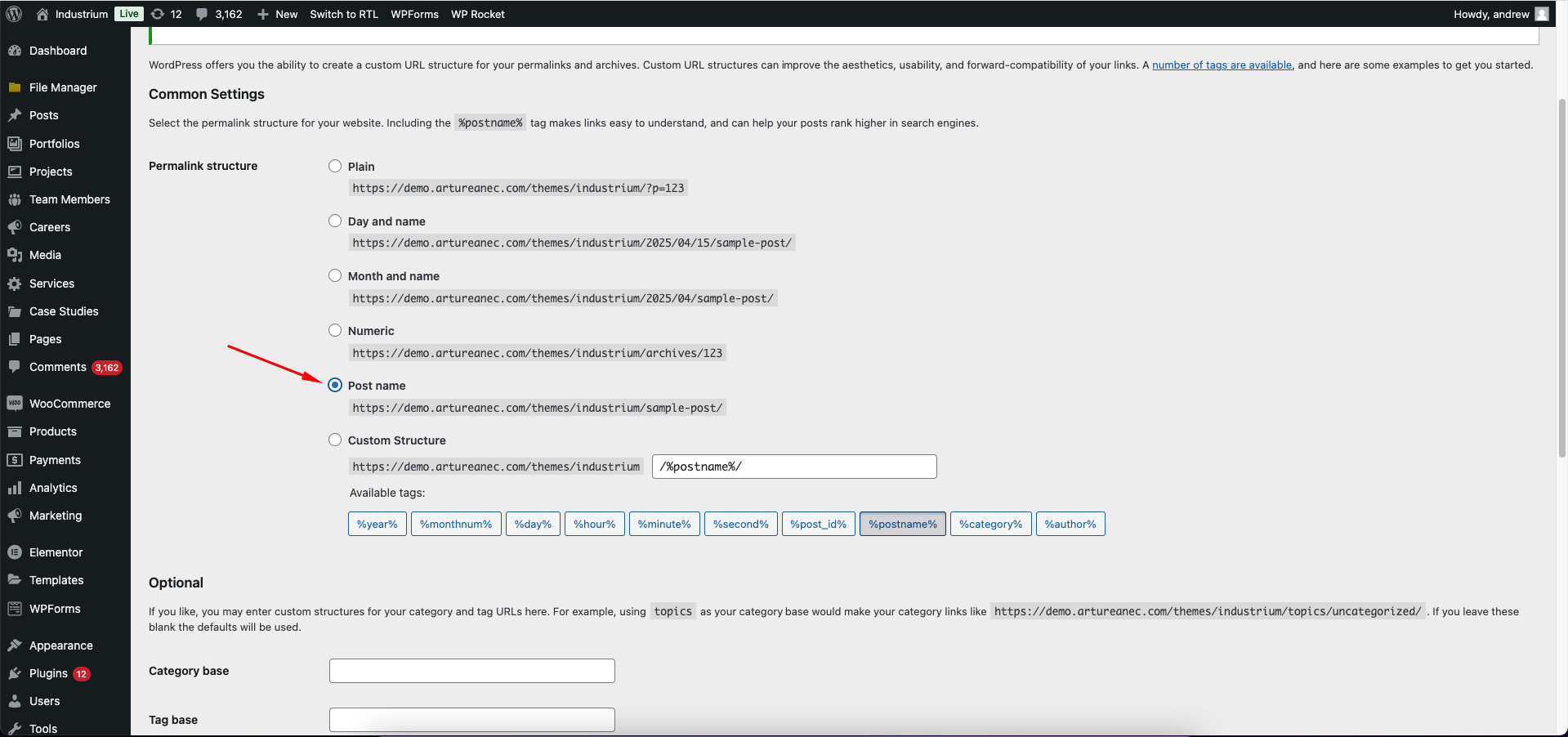Click the WooCommerce icon in sidebar
The image size is (1568, 737).
point(15,404)
